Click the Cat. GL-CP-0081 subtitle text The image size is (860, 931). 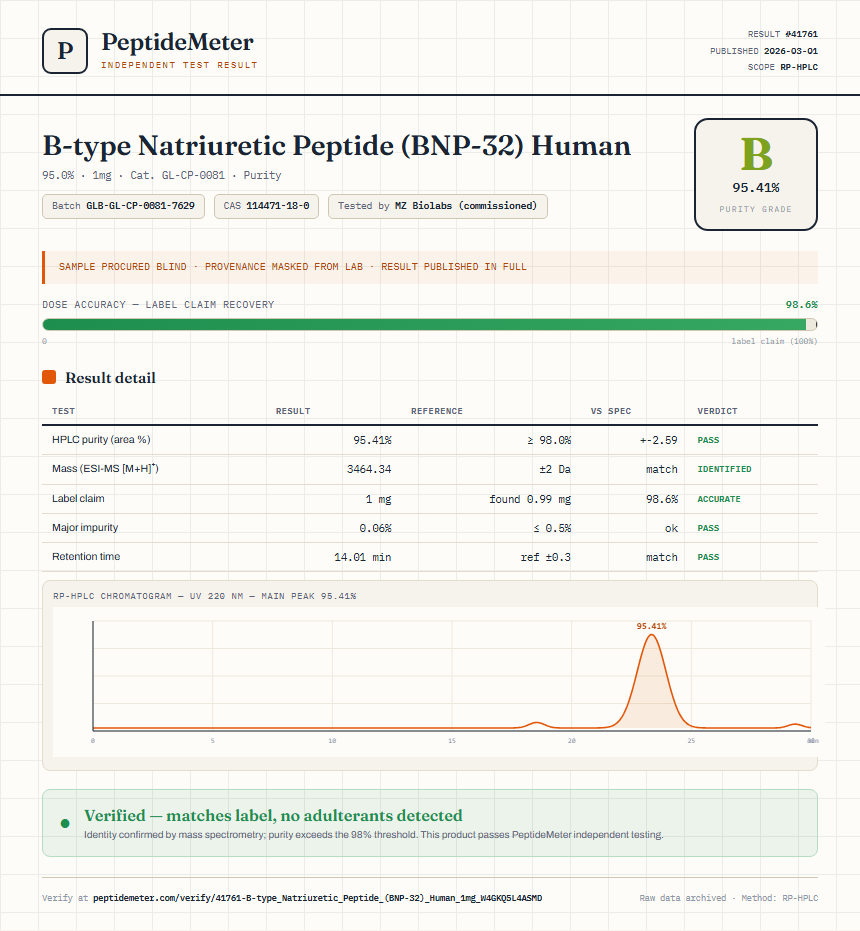[x=178, y=175]
